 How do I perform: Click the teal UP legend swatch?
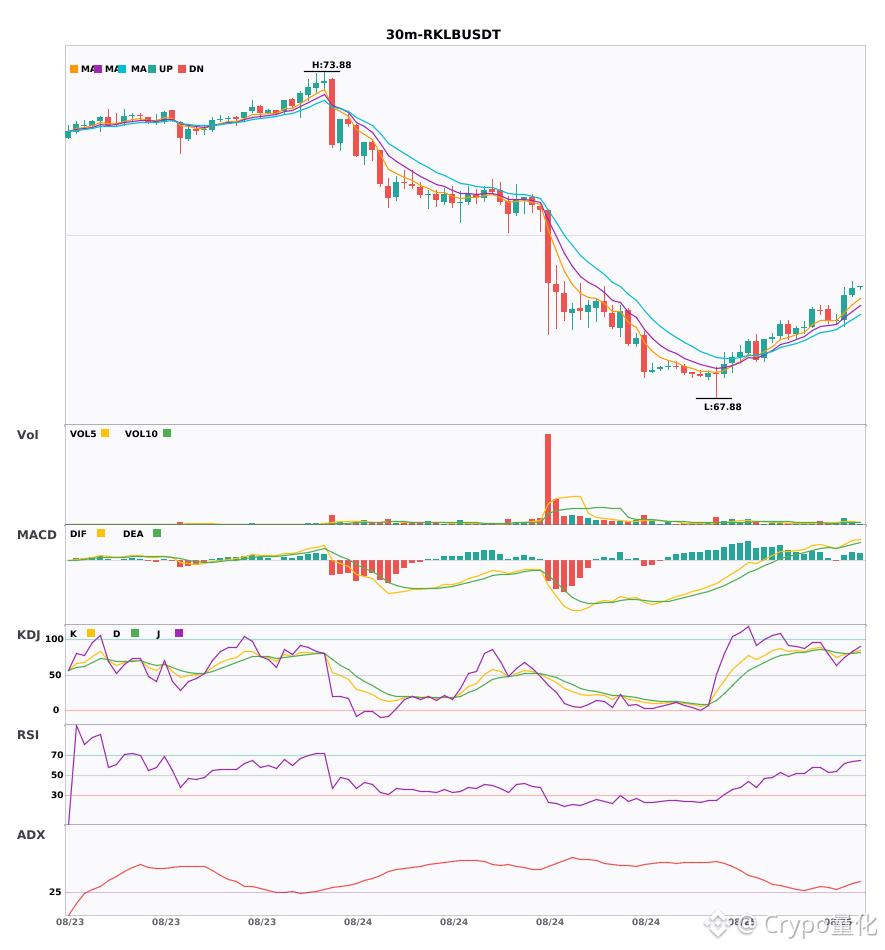pyautogui.click(x=152, y=69)
